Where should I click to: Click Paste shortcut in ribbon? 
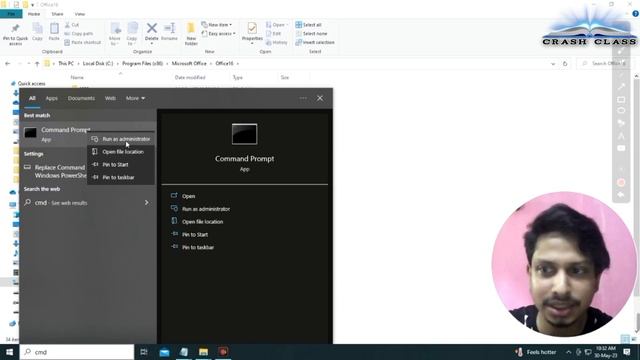[x=82, y=42]
